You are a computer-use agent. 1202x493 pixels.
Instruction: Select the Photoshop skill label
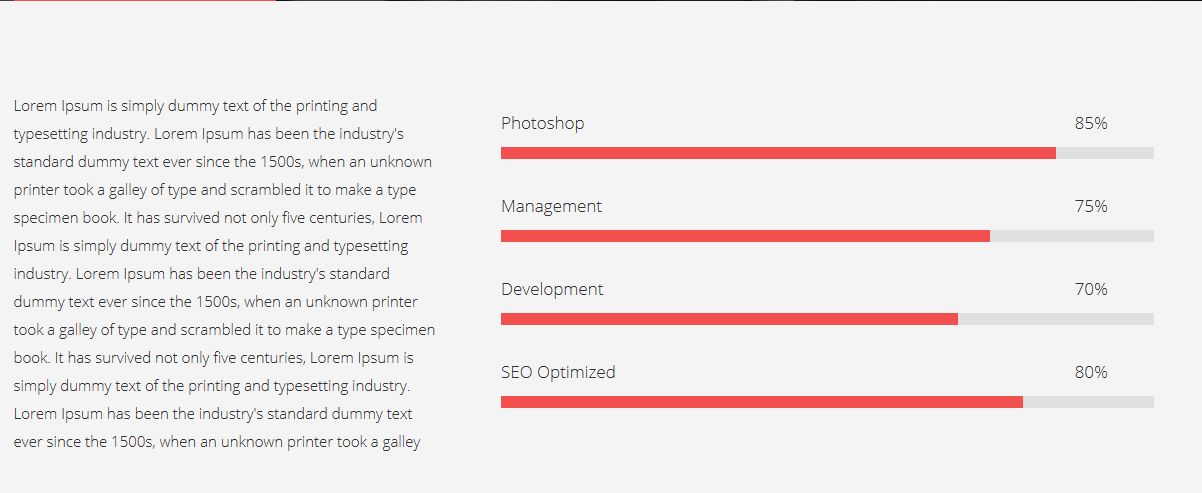coord(542,123)
